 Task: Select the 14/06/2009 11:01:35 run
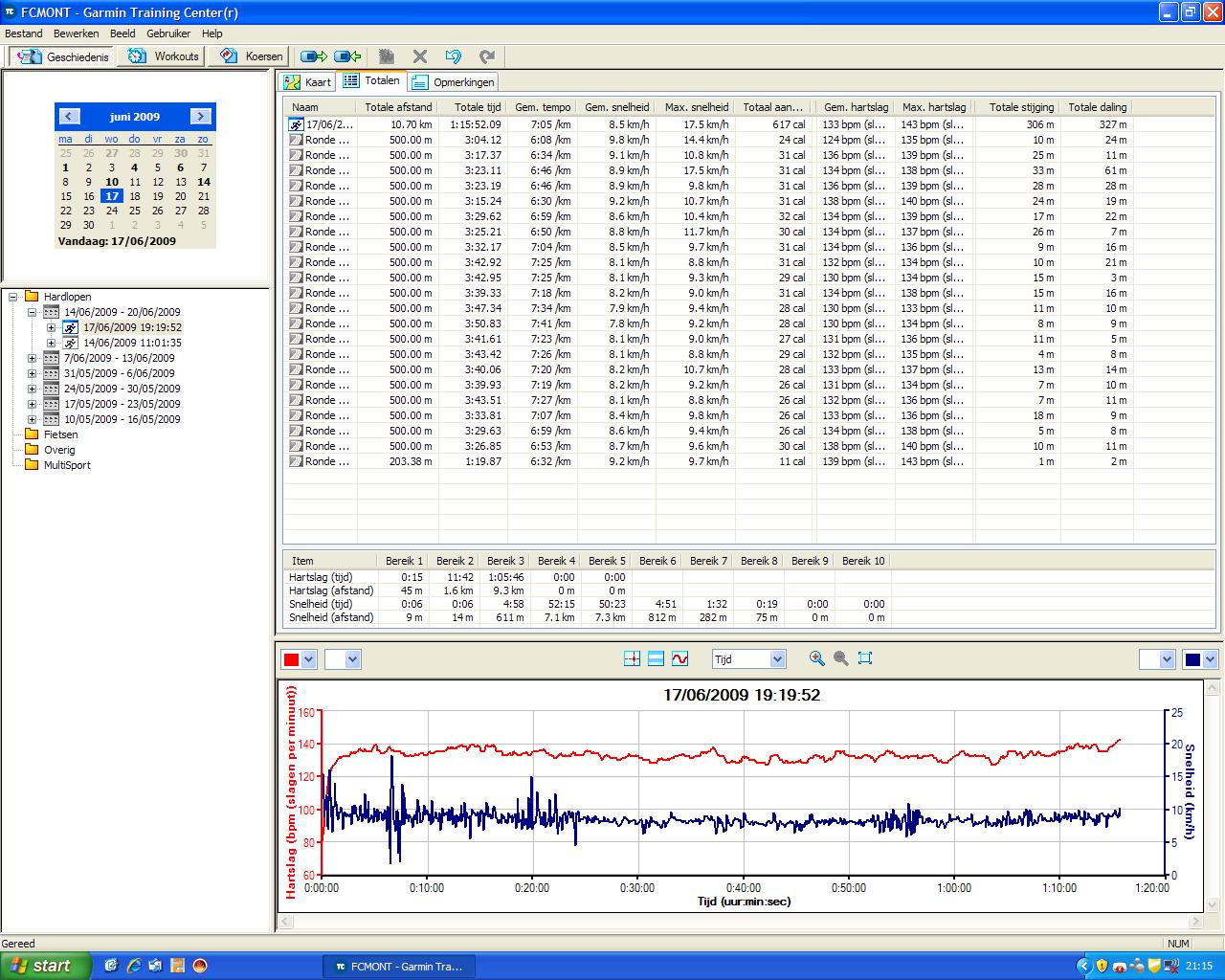click(x=132, y=343)
